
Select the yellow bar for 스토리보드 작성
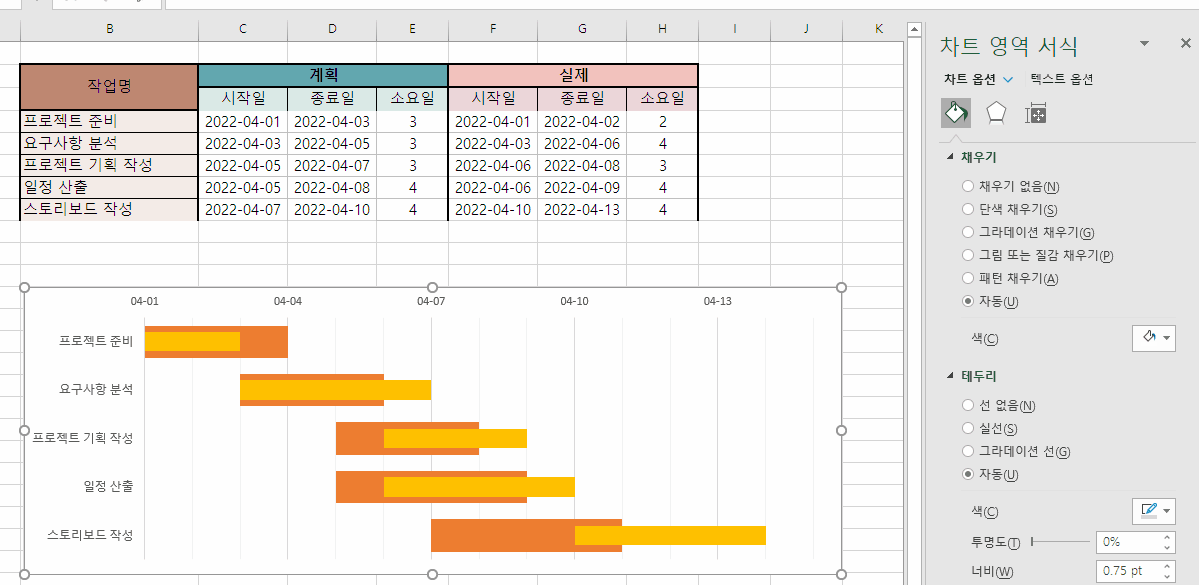point(670,535)
